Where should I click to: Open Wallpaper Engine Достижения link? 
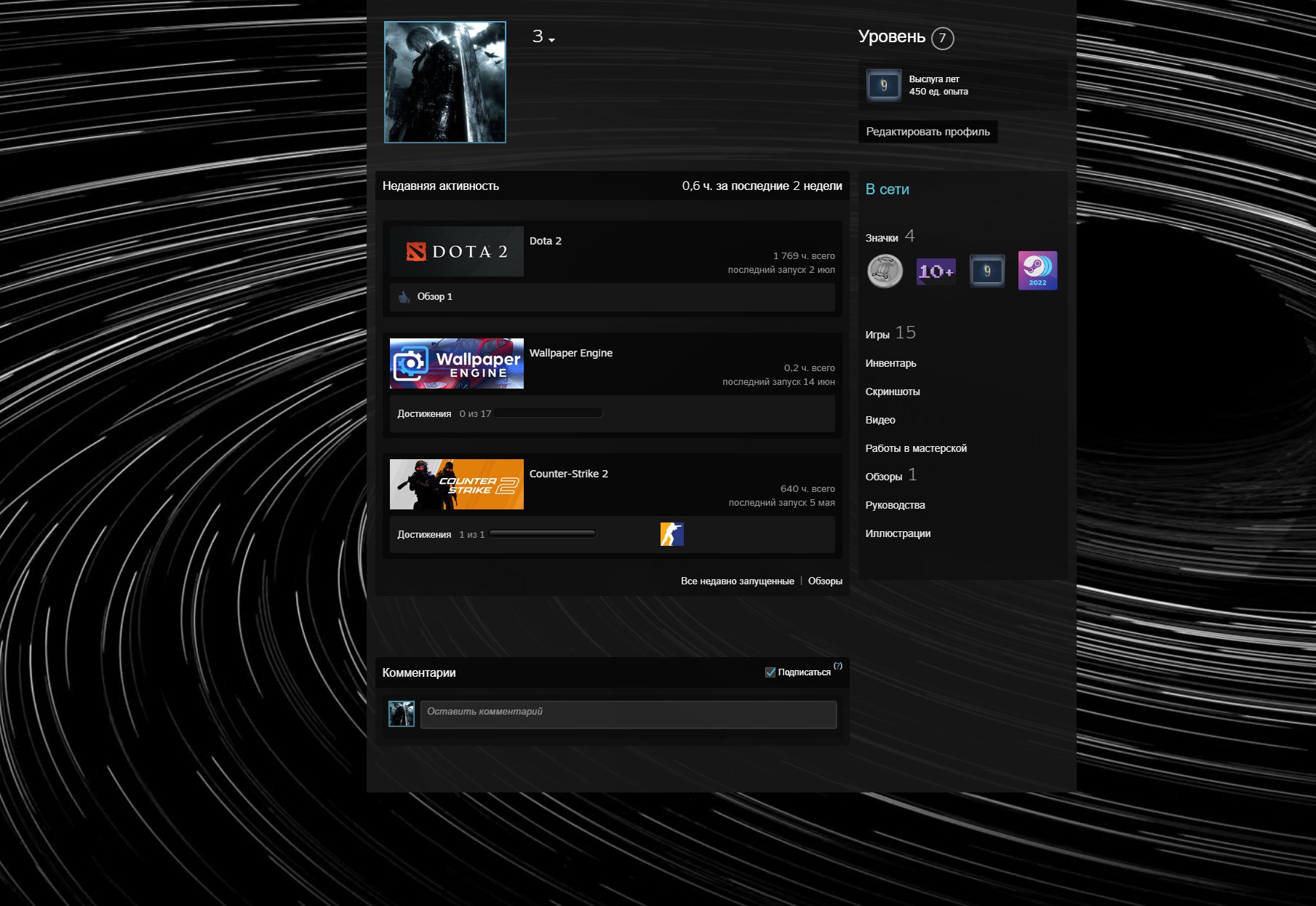click(x=424, y=414)
